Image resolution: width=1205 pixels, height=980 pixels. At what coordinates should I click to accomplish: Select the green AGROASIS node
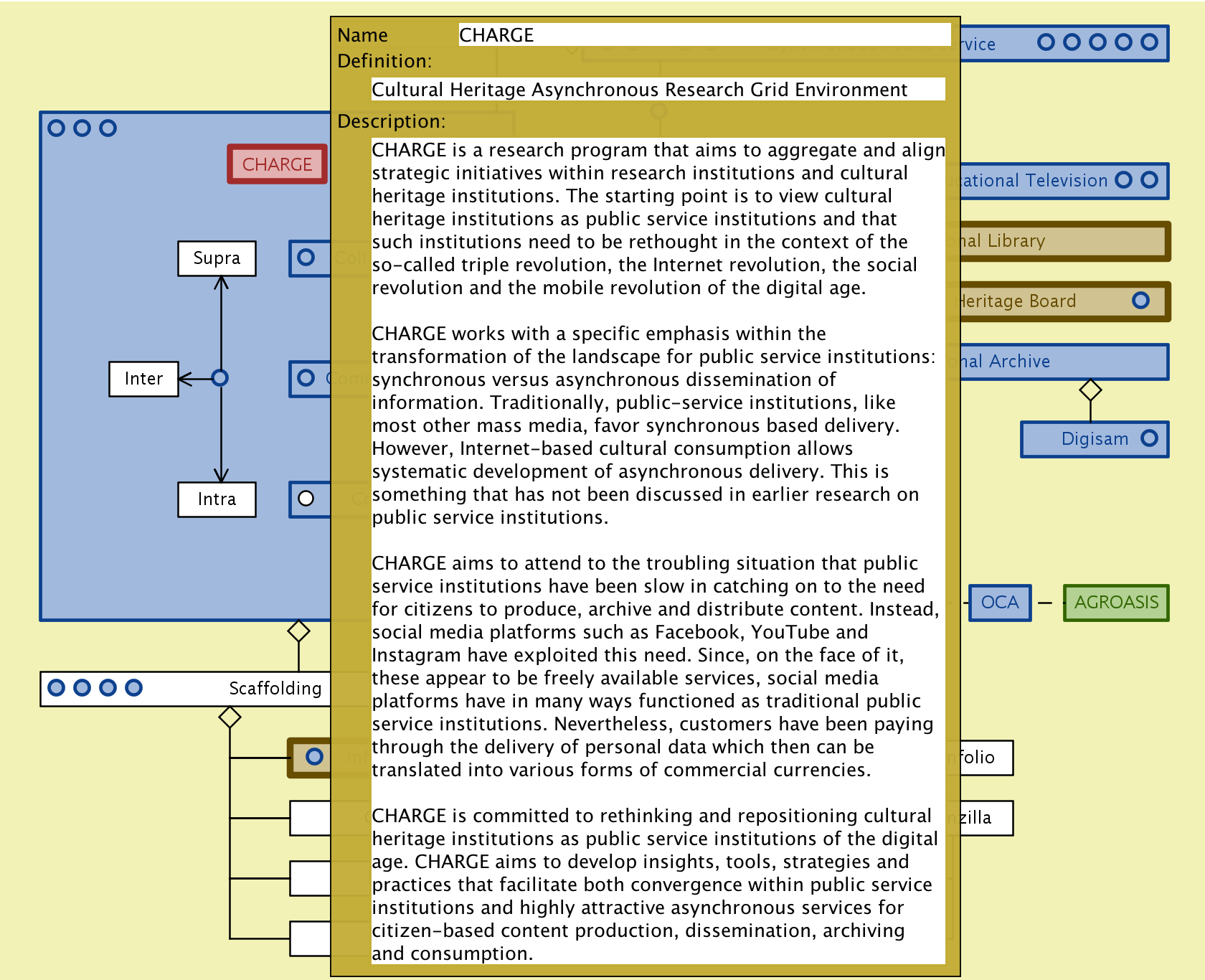(1116, 603)
